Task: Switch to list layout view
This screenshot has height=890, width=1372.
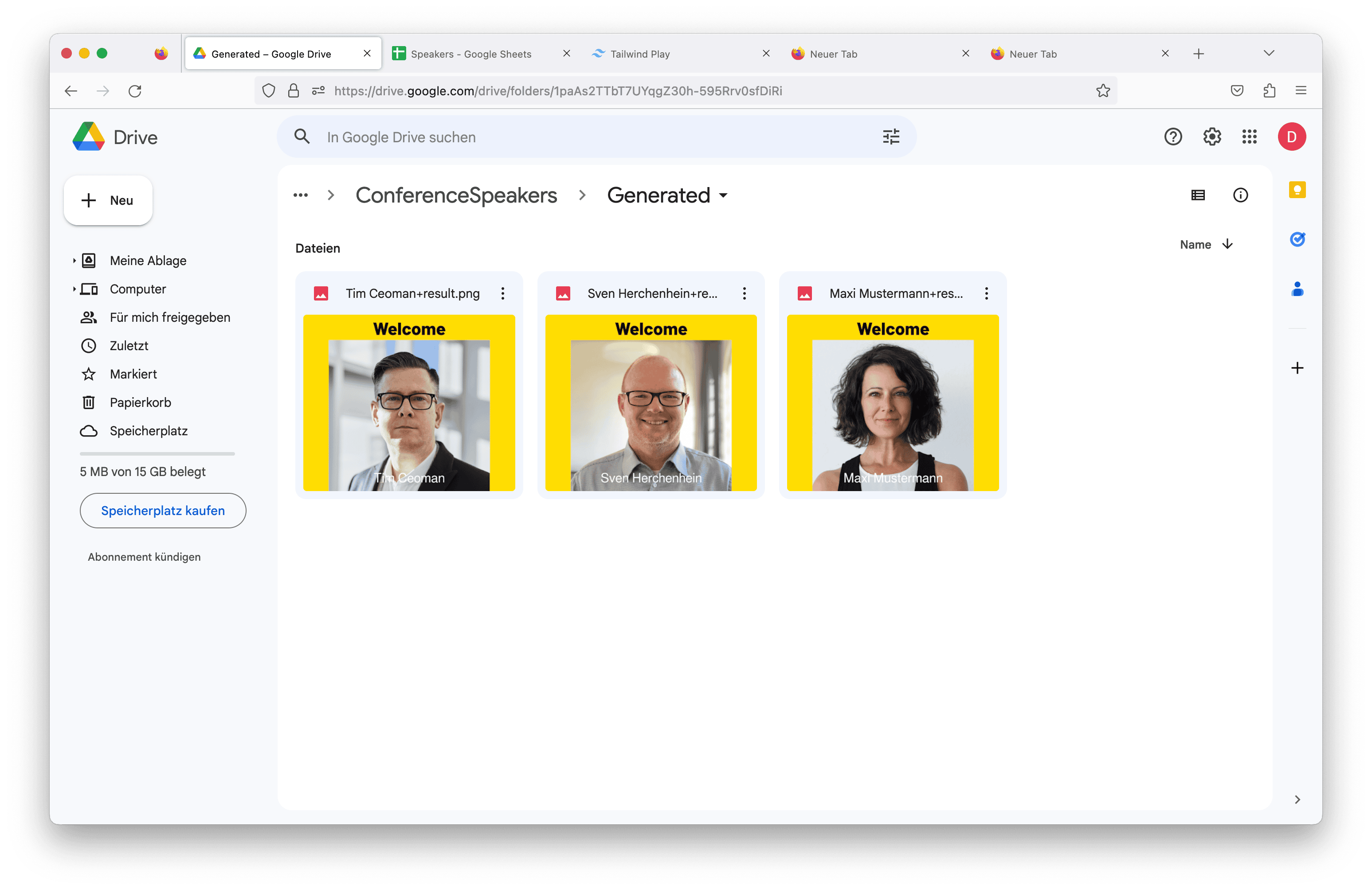Action: pyautogui.click(x=1197, y=195)
